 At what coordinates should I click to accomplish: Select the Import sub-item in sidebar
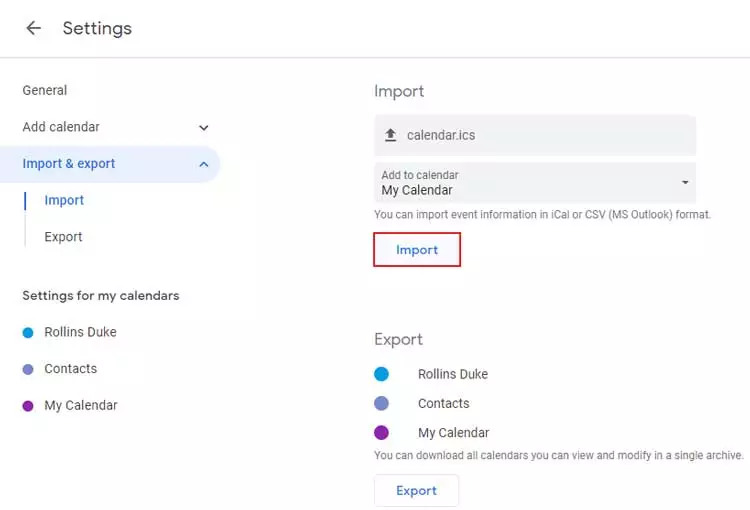click(64, 200)
